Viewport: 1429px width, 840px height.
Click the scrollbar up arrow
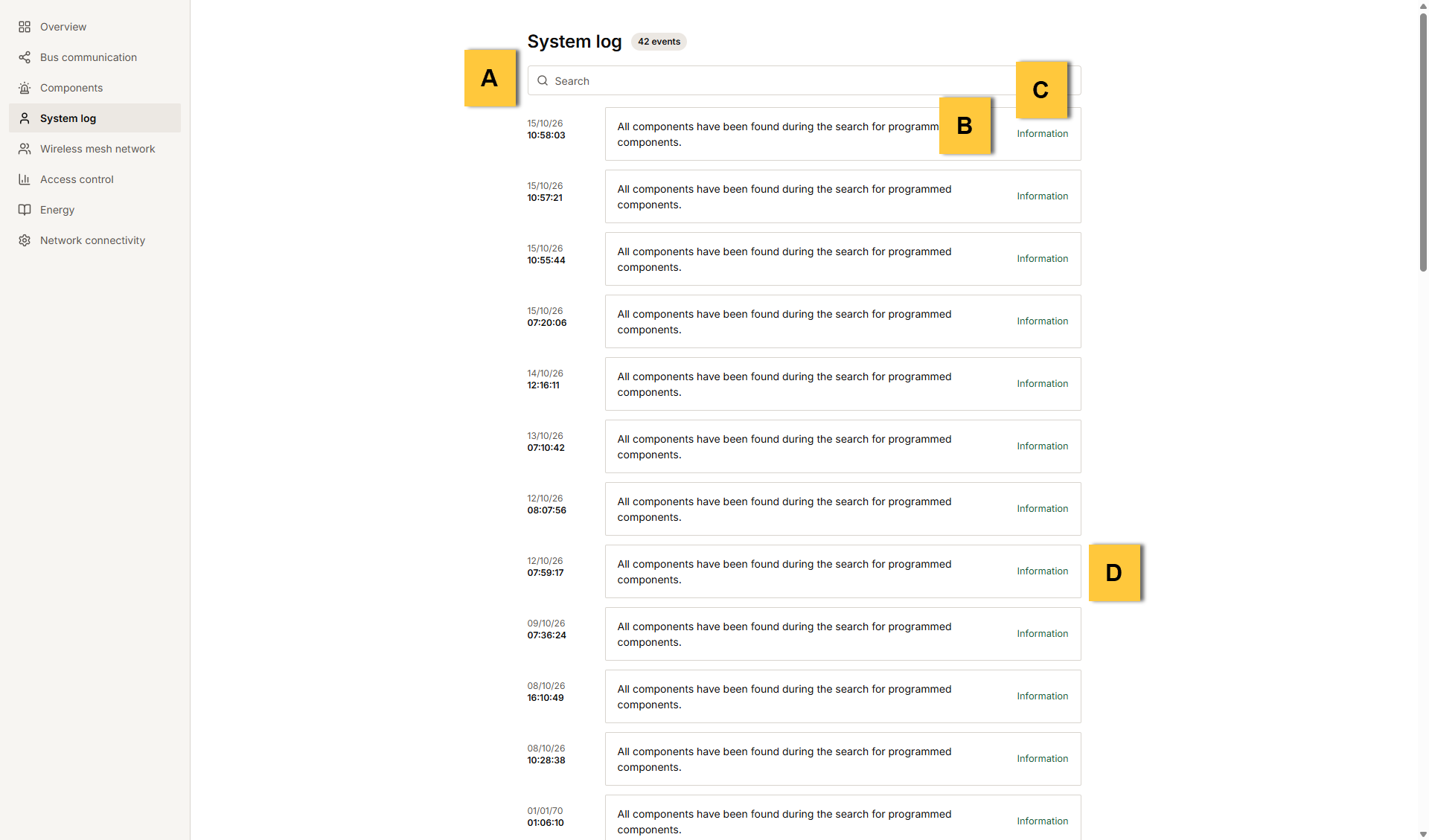tap(1423, 5)
